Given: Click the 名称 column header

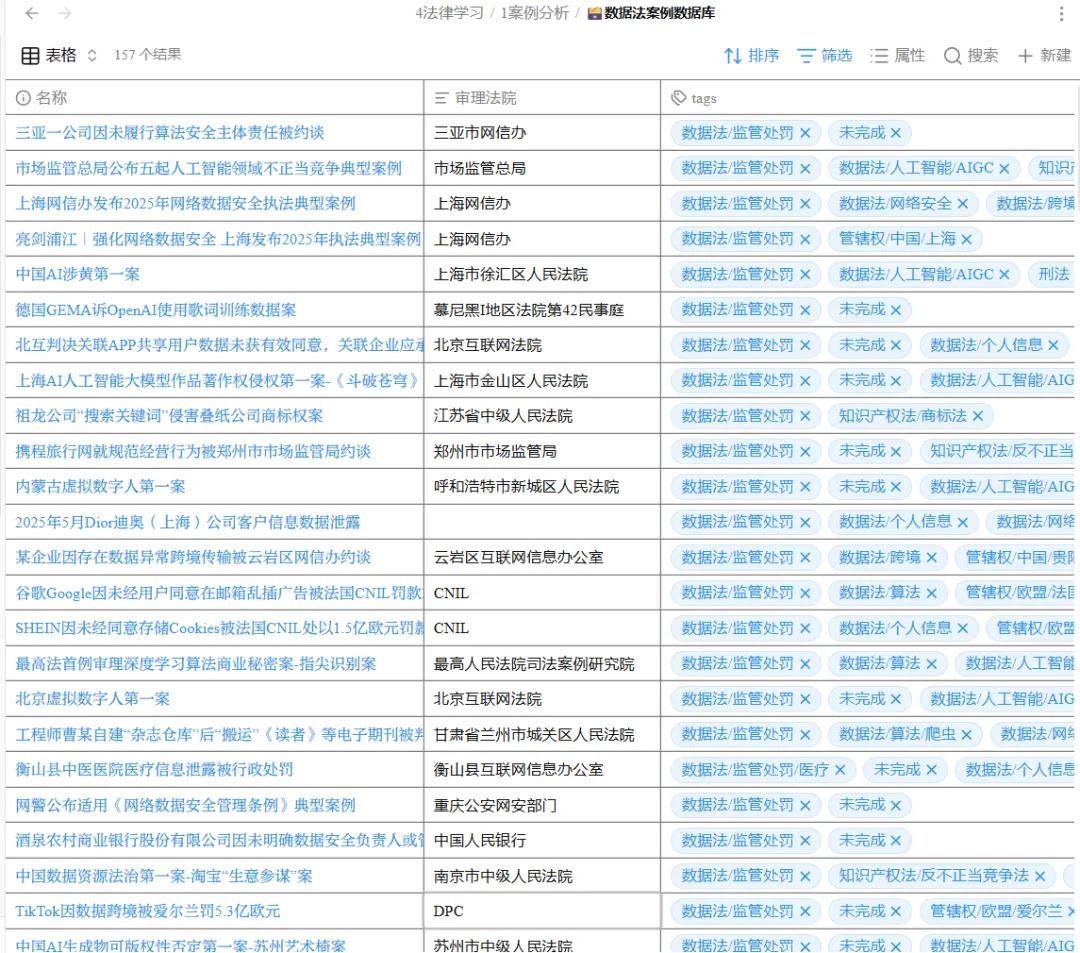Looking at the screenshot, I should [x=214, y=98].
